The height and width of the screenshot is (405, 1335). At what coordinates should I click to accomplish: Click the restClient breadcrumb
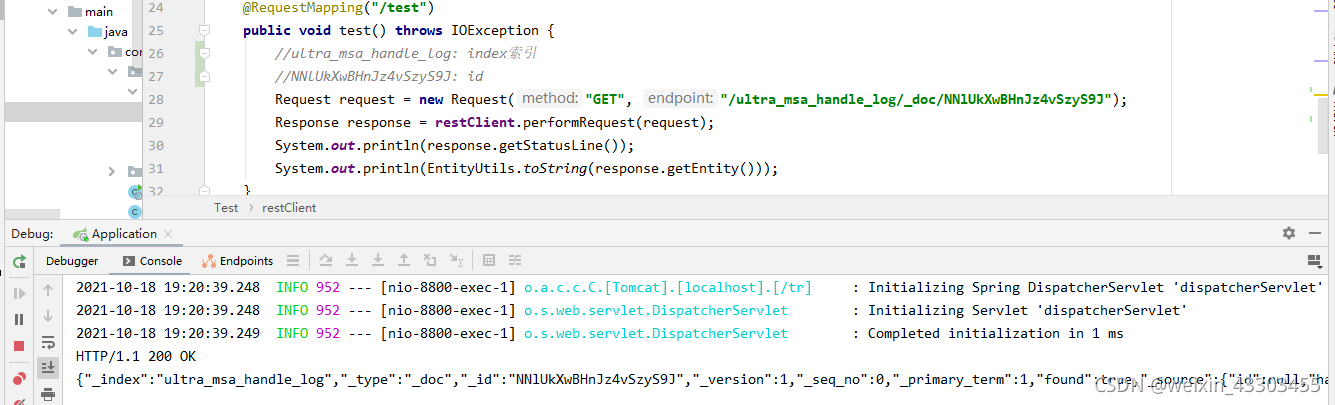click(x=289, y=208)
